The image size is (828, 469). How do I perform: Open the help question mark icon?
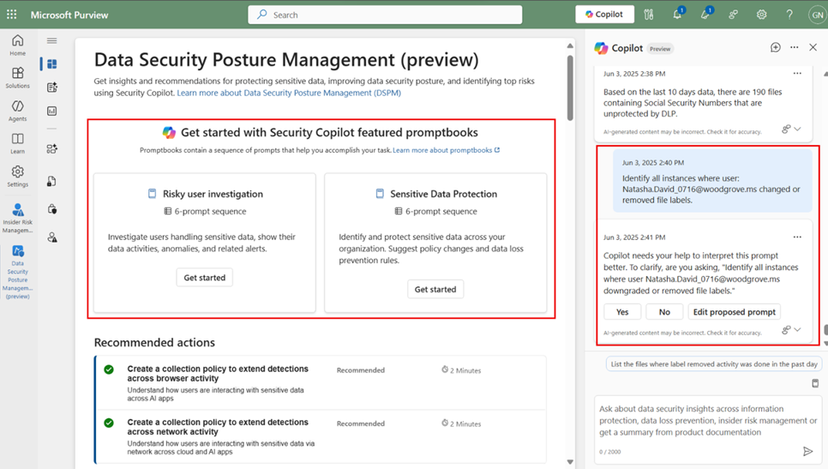789,15
